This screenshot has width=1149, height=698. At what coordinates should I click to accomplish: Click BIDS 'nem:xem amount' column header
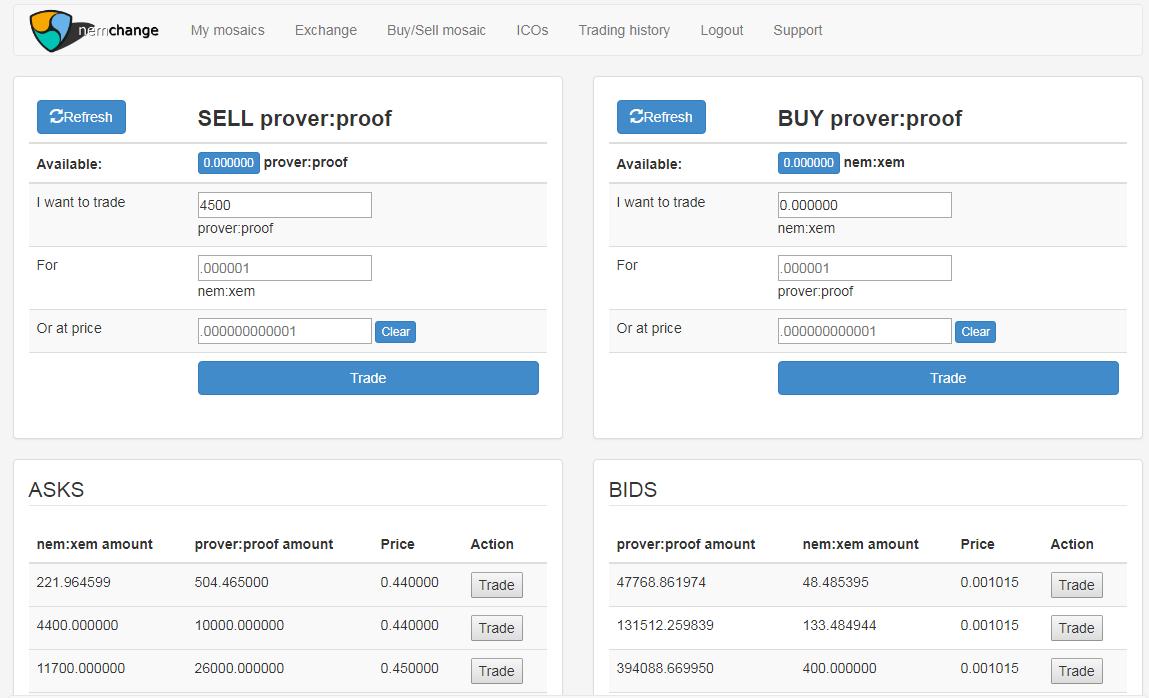tap(860, 544)
